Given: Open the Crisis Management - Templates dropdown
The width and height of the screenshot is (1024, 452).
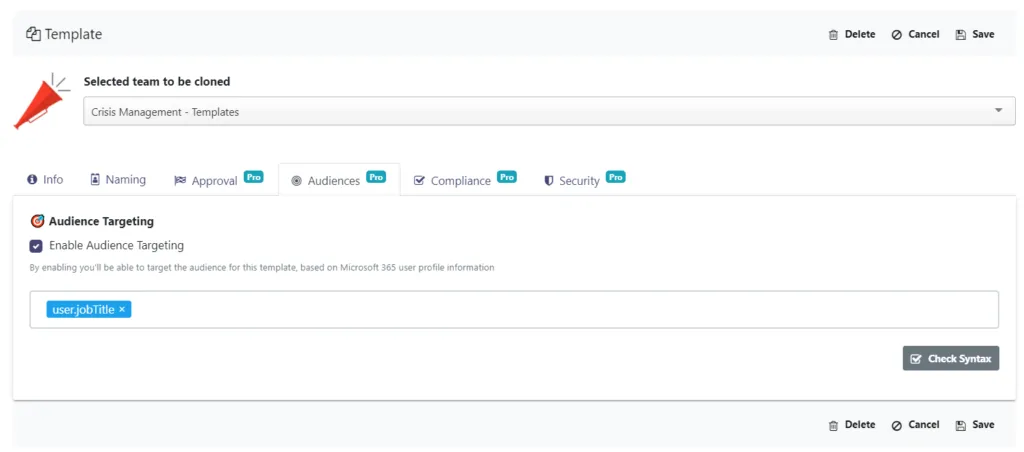Looking at the screenshot, I should click(549, 112).
